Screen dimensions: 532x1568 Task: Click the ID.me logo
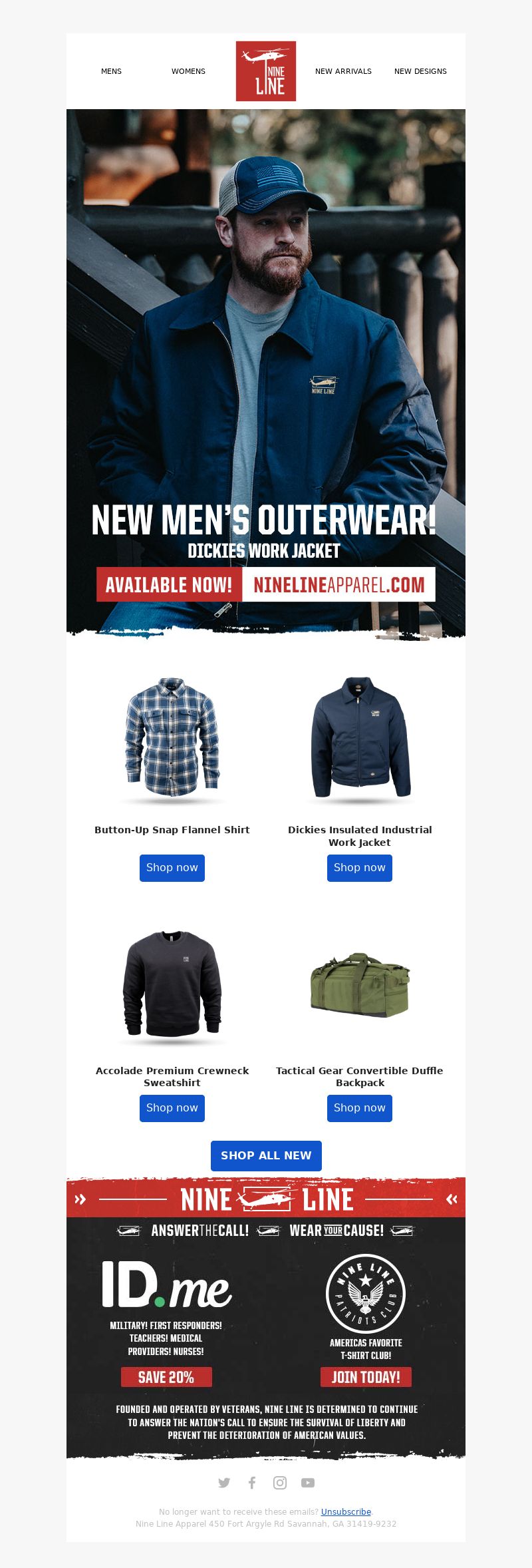[166, 1284]
